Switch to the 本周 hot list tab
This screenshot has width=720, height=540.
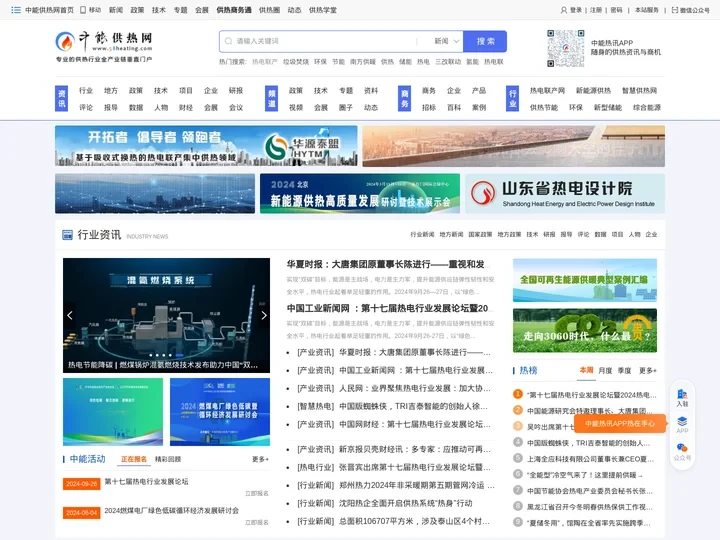tap(586, 370)
